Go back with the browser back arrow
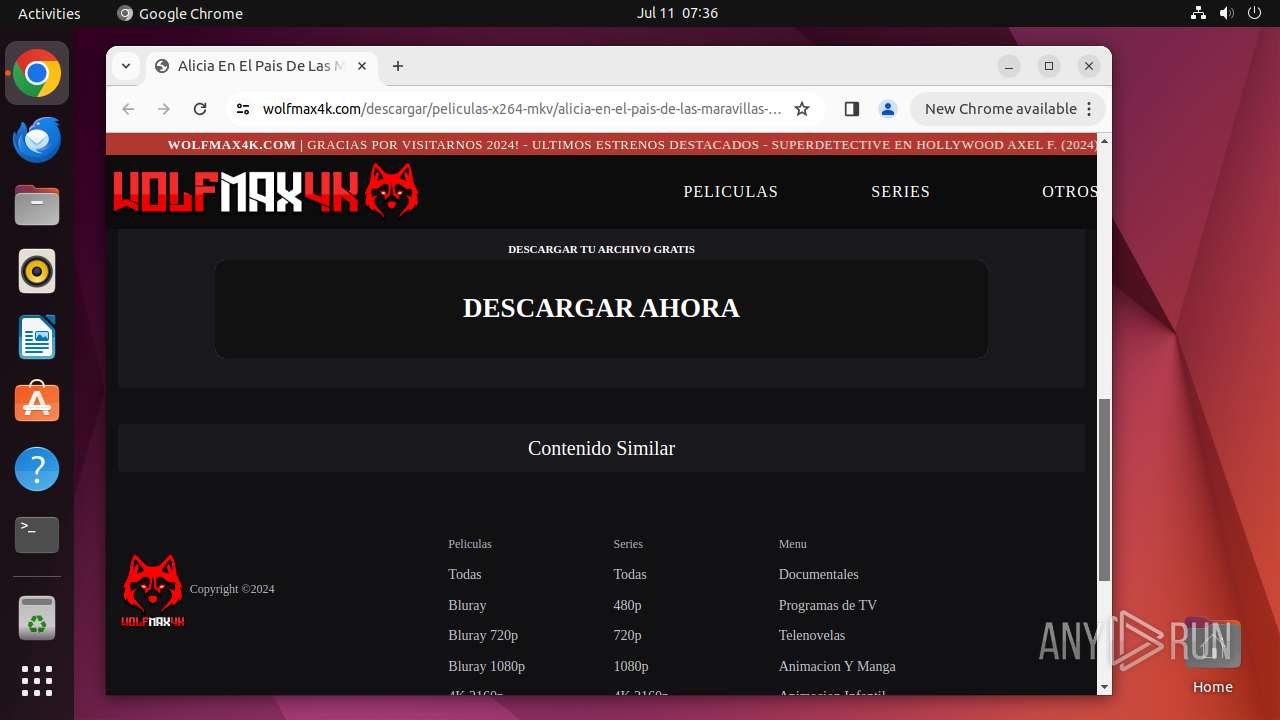 tap(128, 109)
